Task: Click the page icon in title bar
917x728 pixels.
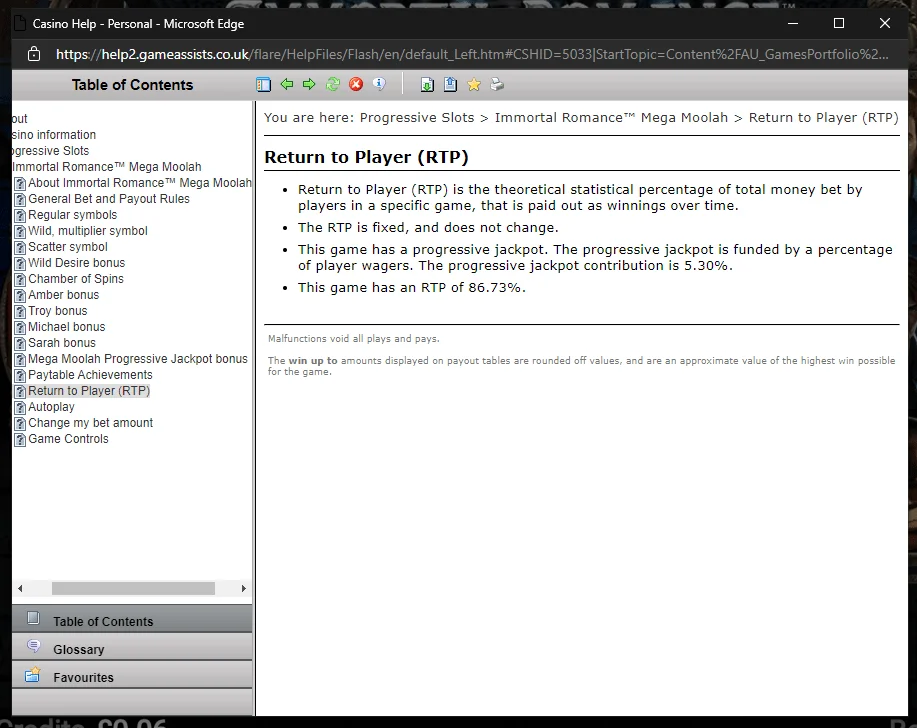Action: tap(20, 24)
